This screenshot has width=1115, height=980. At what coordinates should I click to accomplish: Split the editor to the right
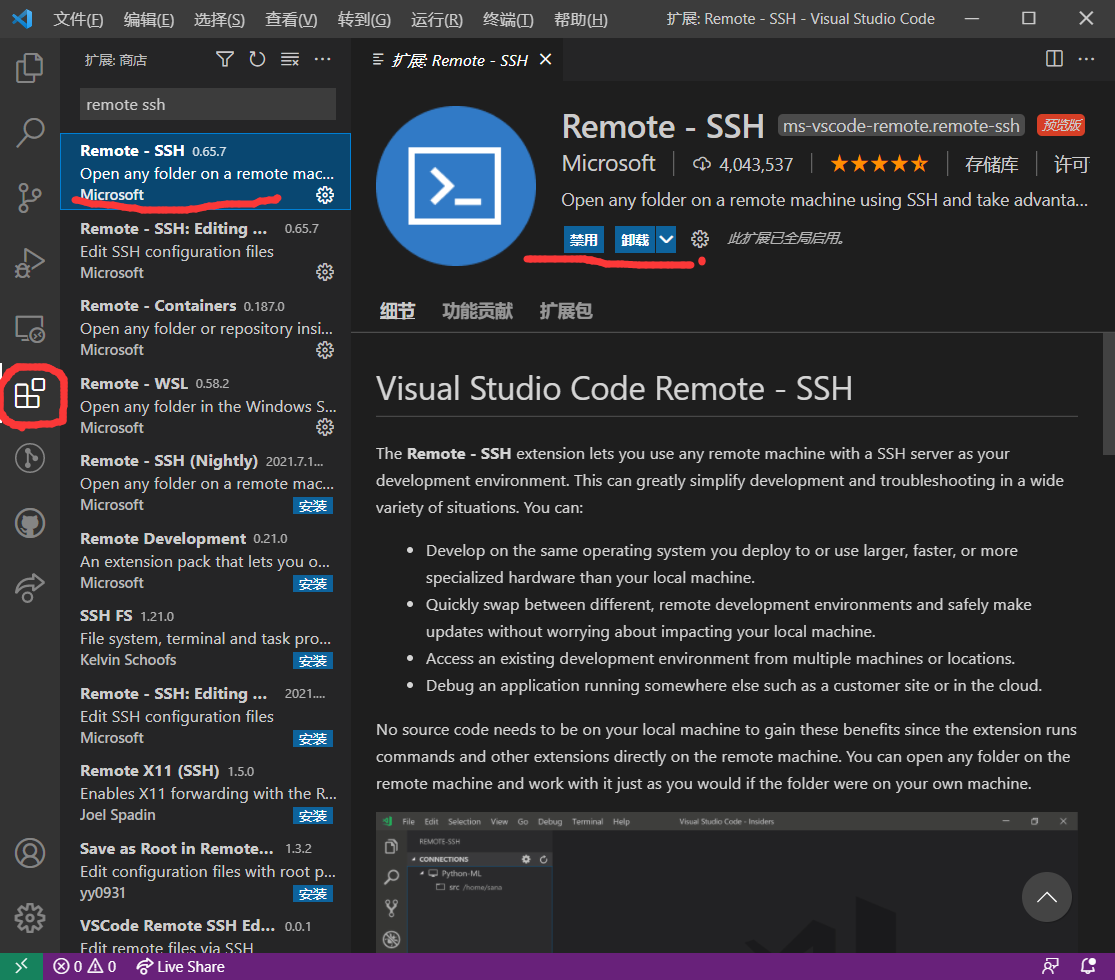[1054, 58]
